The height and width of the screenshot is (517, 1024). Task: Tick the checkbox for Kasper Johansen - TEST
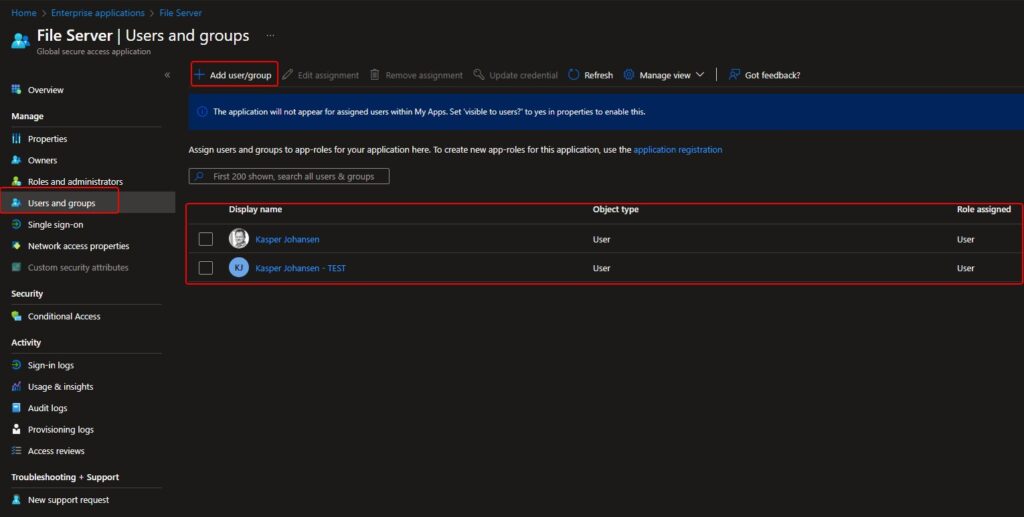click(x=206, y=268)
